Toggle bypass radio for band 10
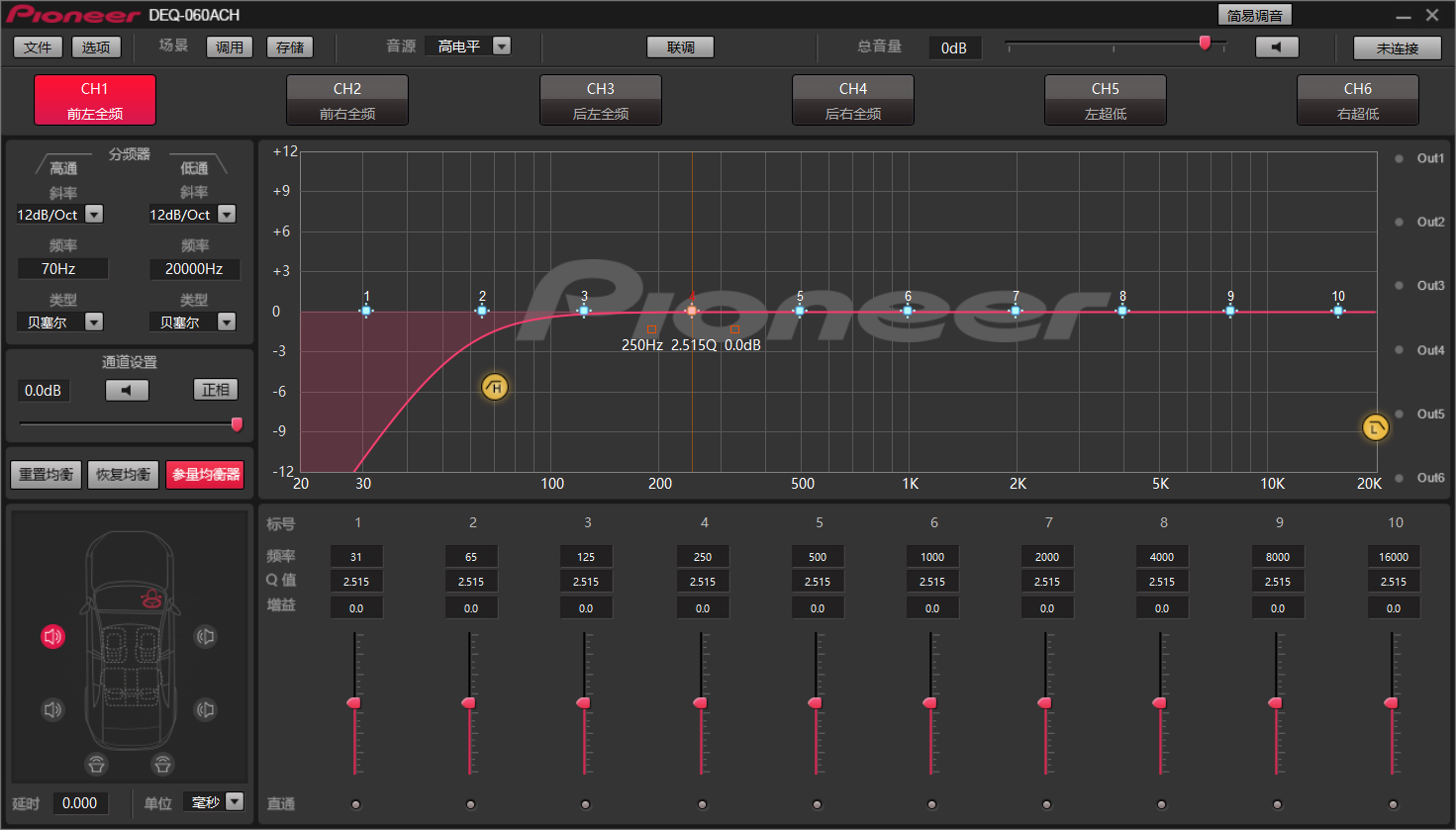Viewport: 1456px width, 830px height. (x=1394, y=804)
